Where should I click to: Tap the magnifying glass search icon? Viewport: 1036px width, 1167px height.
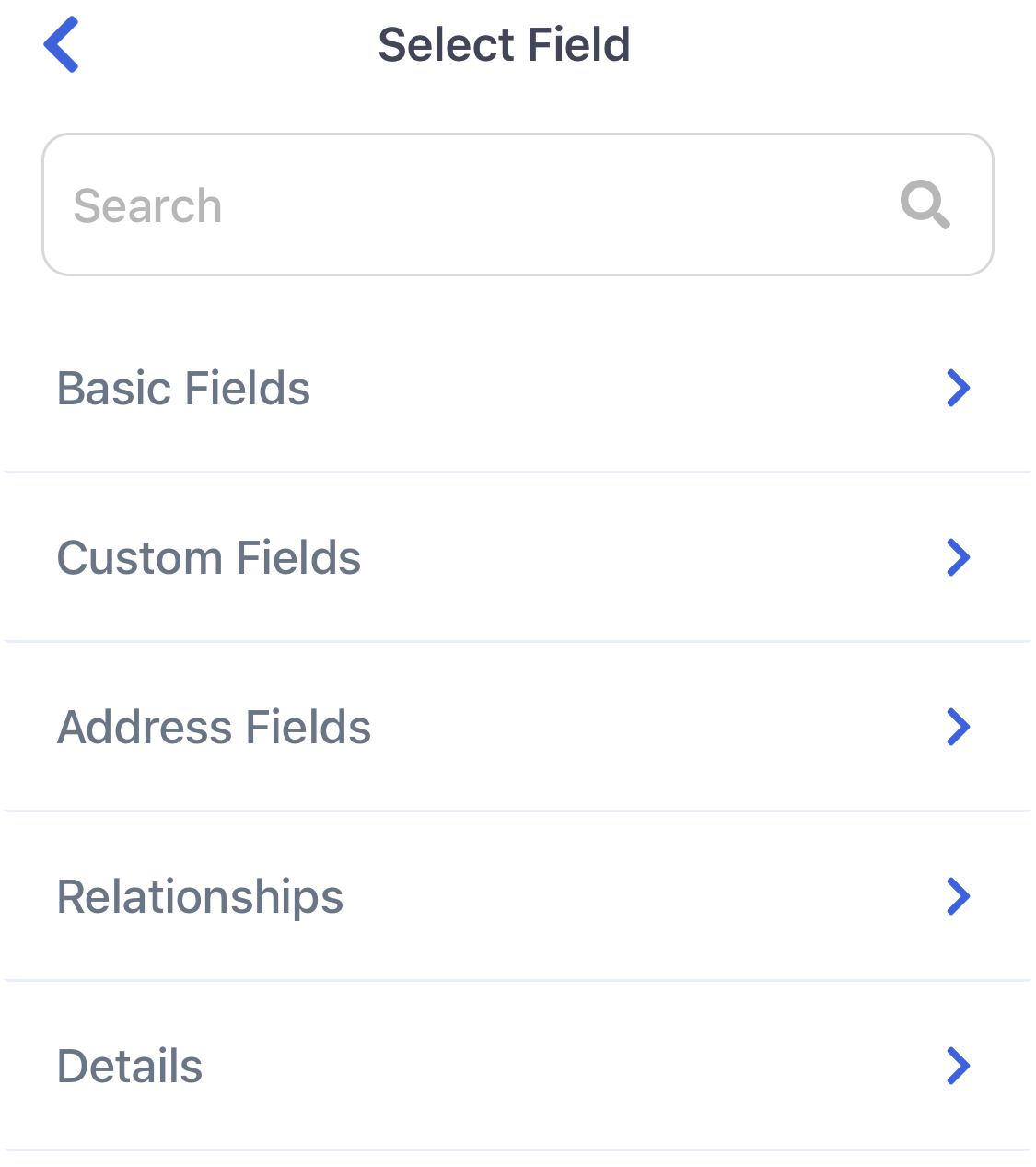(x=925, y=204)
